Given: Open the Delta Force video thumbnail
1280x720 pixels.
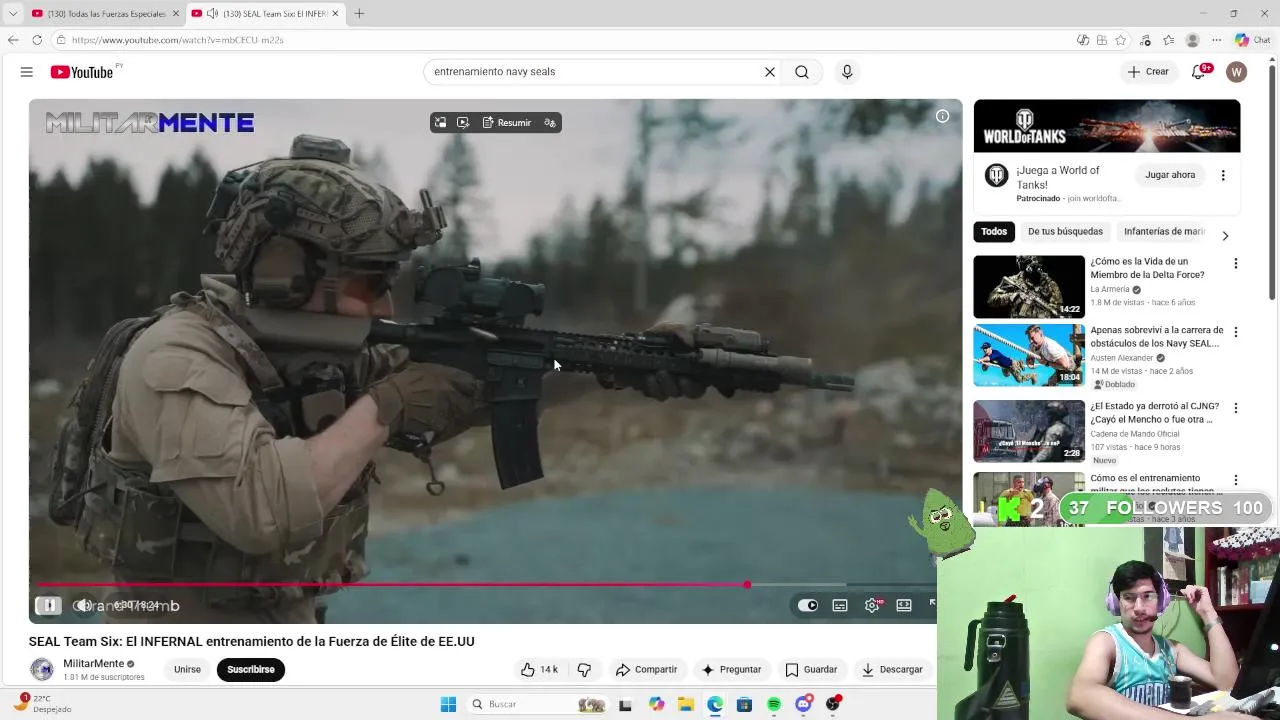Looking at the screenshot, I should (x=1029, y=287).
